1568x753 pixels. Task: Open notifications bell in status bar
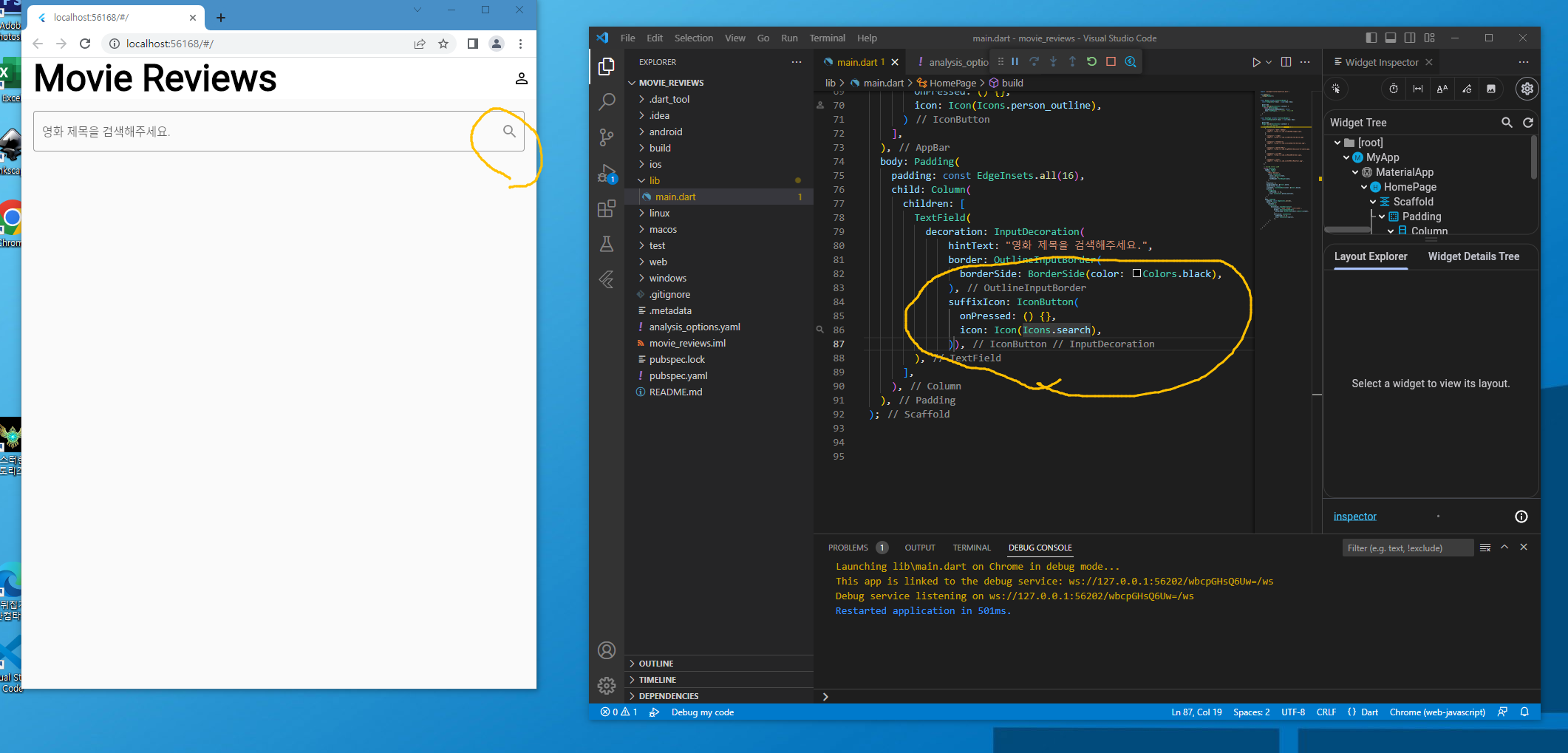click(1524, 712)
